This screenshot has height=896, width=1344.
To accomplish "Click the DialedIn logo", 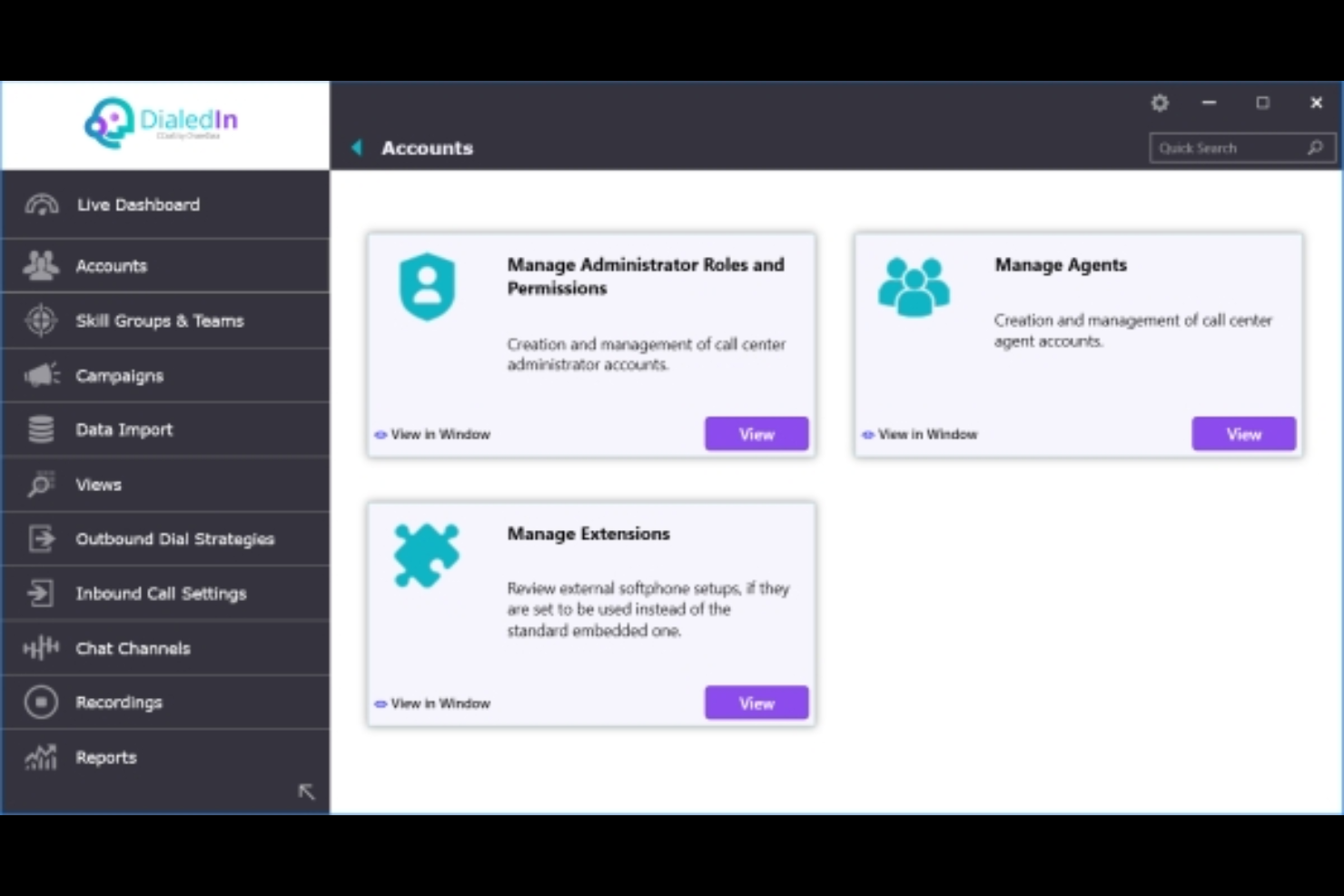I will pos(161,123).
